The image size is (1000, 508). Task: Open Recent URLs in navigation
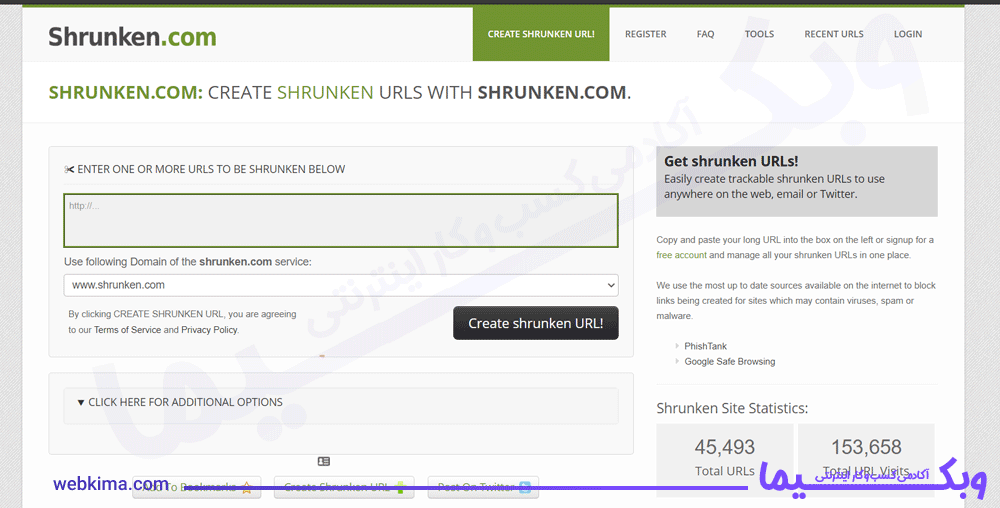pos(834,34)
